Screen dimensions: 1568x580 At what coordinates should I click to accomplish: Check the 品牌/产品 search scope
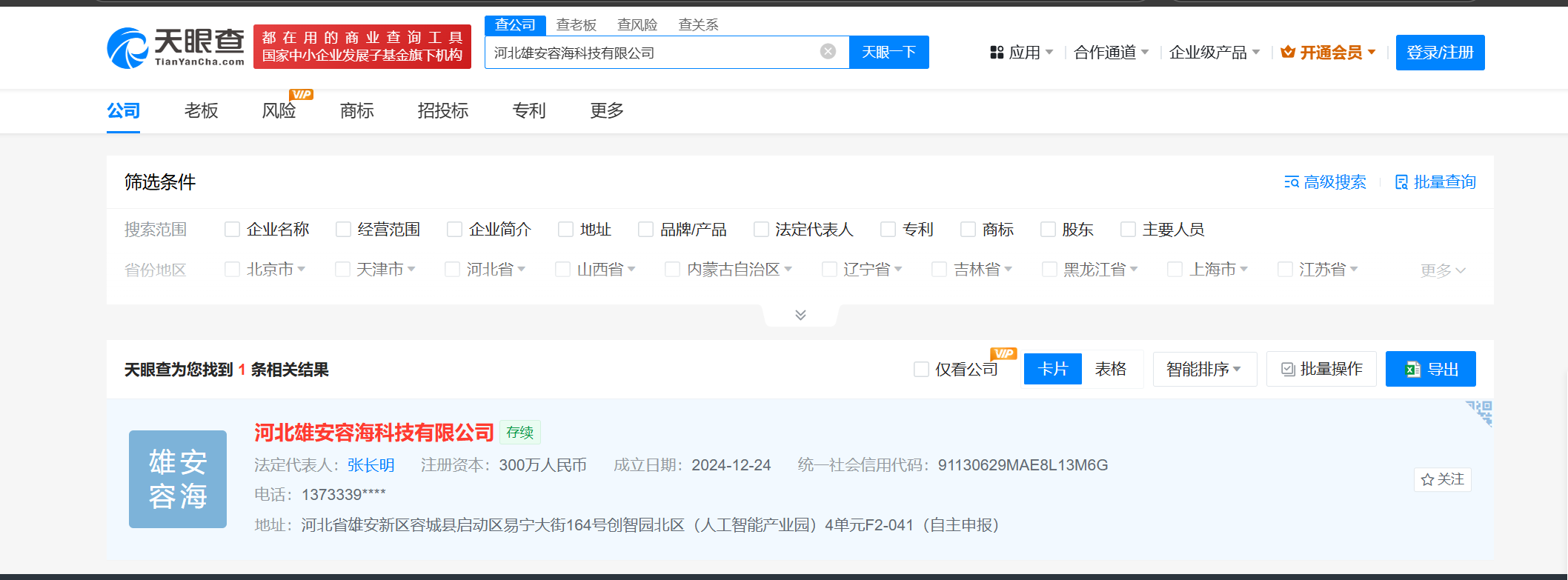[645, 230]
